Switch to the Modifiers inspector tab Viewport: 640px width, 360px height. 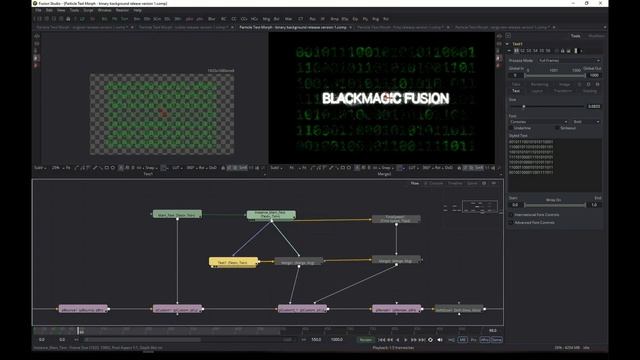point(596,36)
